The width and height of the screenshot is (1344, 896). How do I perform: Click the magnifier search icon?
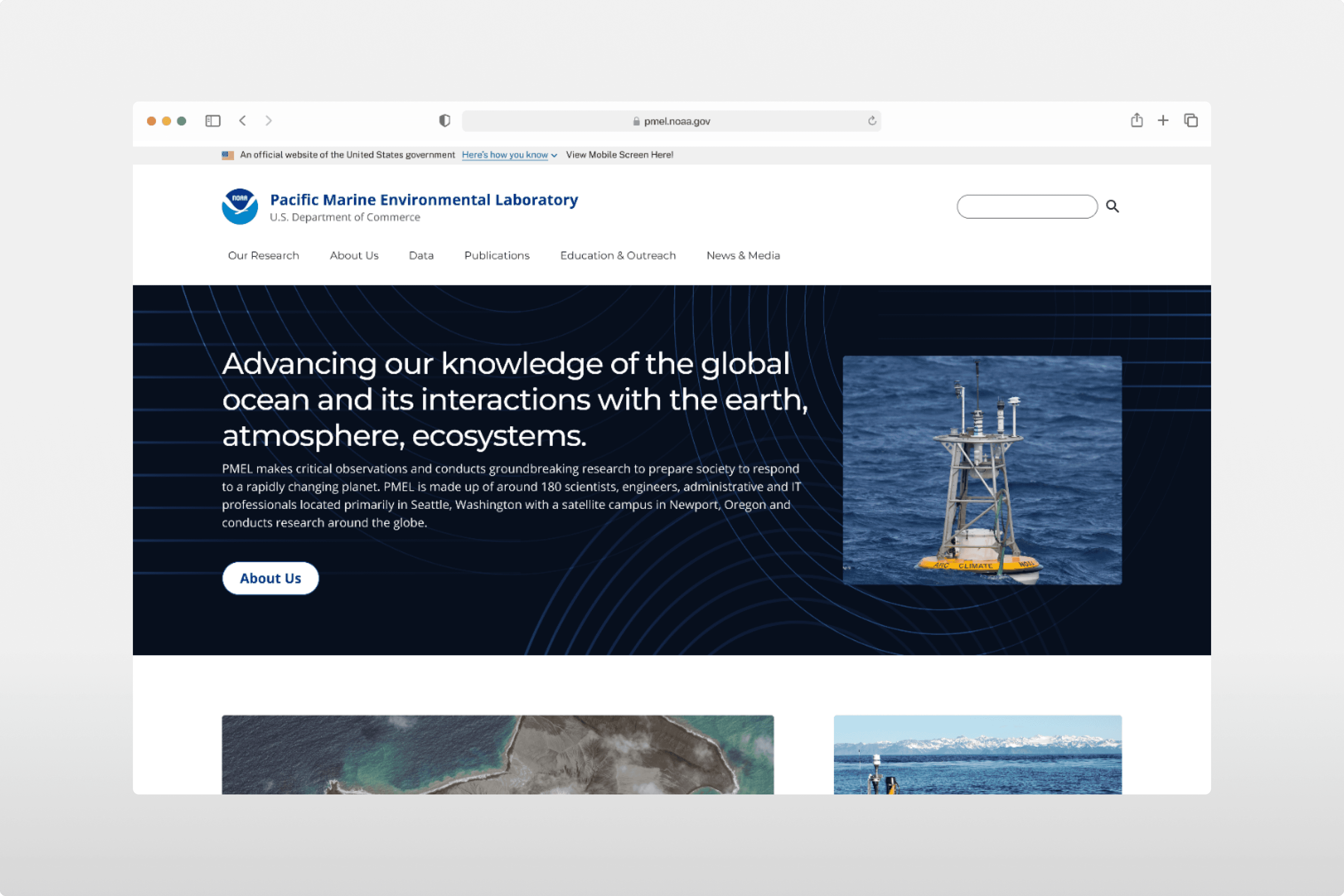click(1112, 206)
